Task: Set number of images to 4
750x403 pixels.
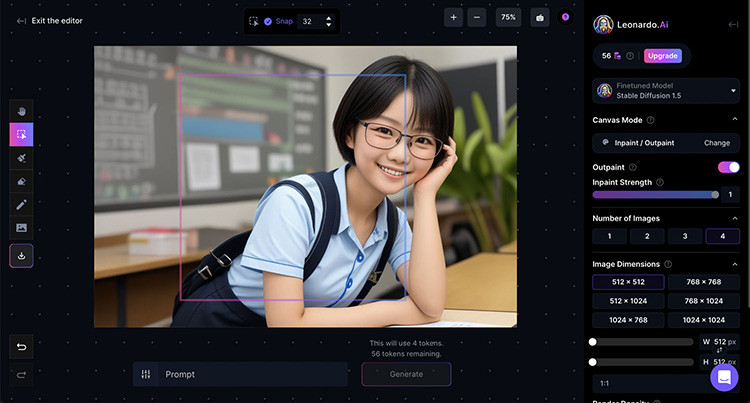Action: (x=723, y=236)
